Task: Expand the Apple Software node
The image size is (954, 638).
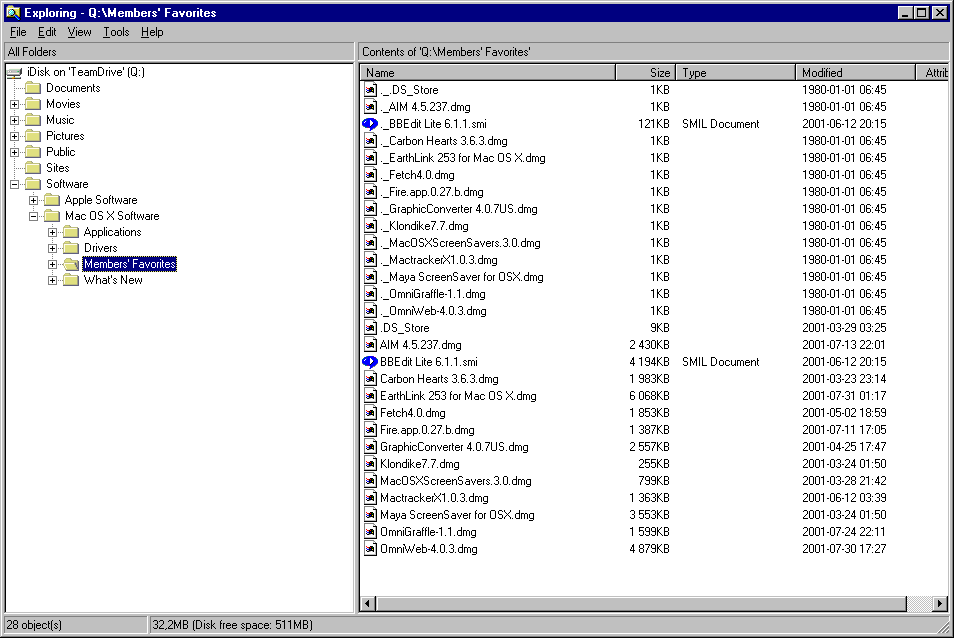Action: pos(33,201)
